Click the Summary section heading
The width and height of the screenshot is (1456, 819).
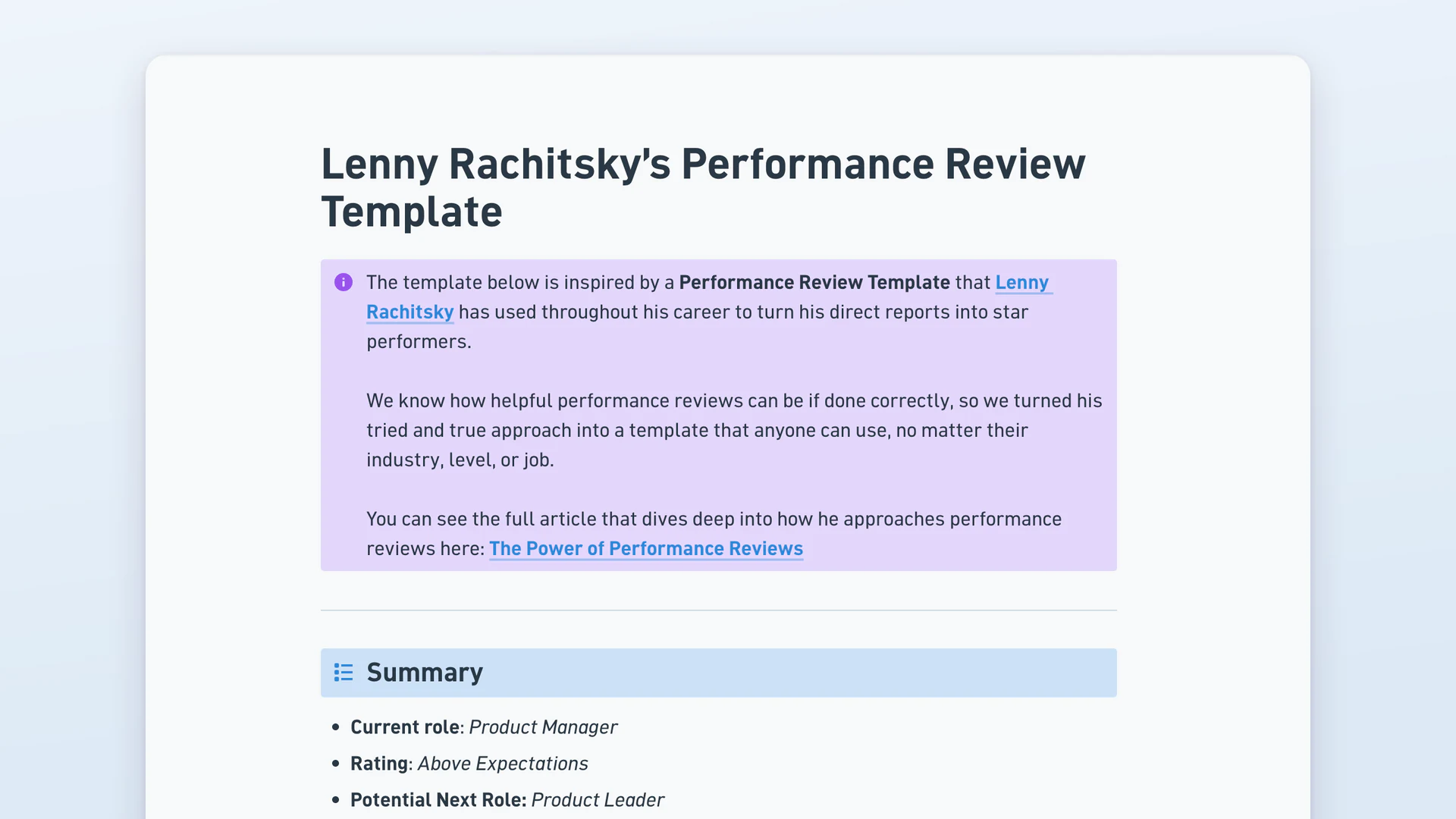425,673
